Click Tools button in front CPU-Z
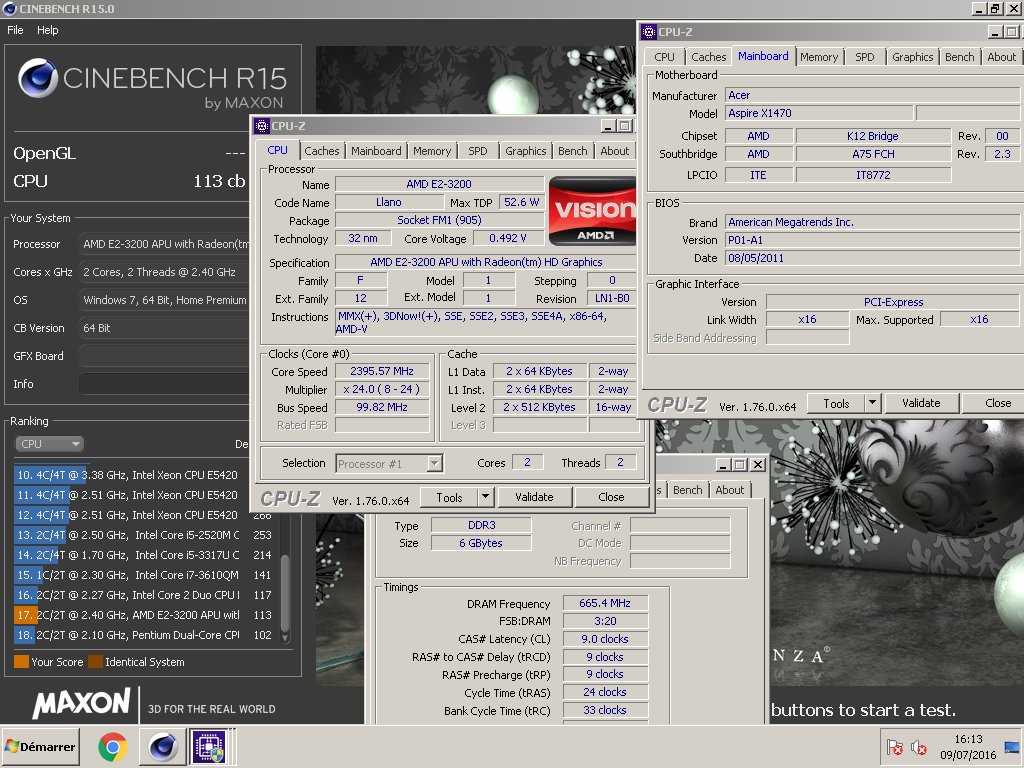Image resolution: width=1024 pixels, height=768 pixels. (449, 498)
